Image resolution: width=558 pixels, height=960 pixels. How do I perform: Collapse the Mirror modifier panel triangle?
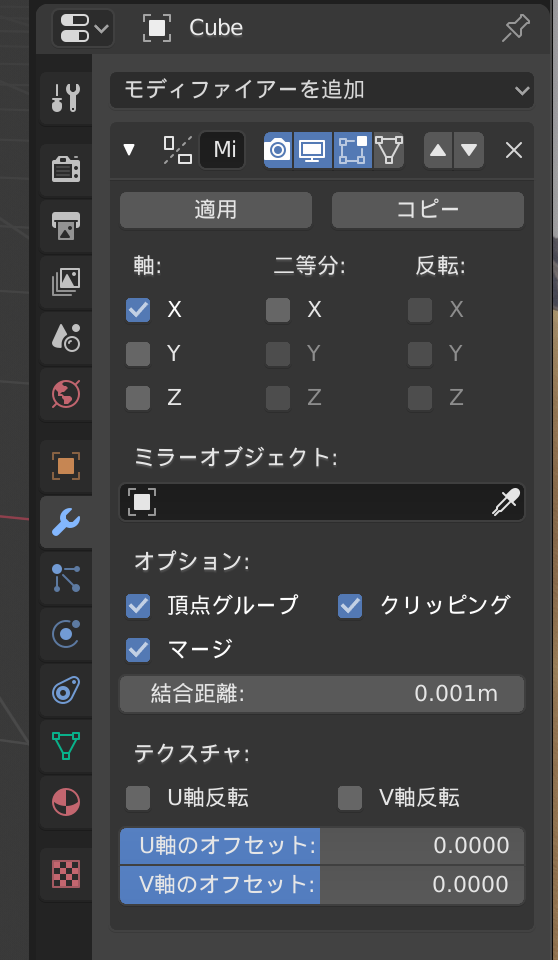(x=129, y=150)
